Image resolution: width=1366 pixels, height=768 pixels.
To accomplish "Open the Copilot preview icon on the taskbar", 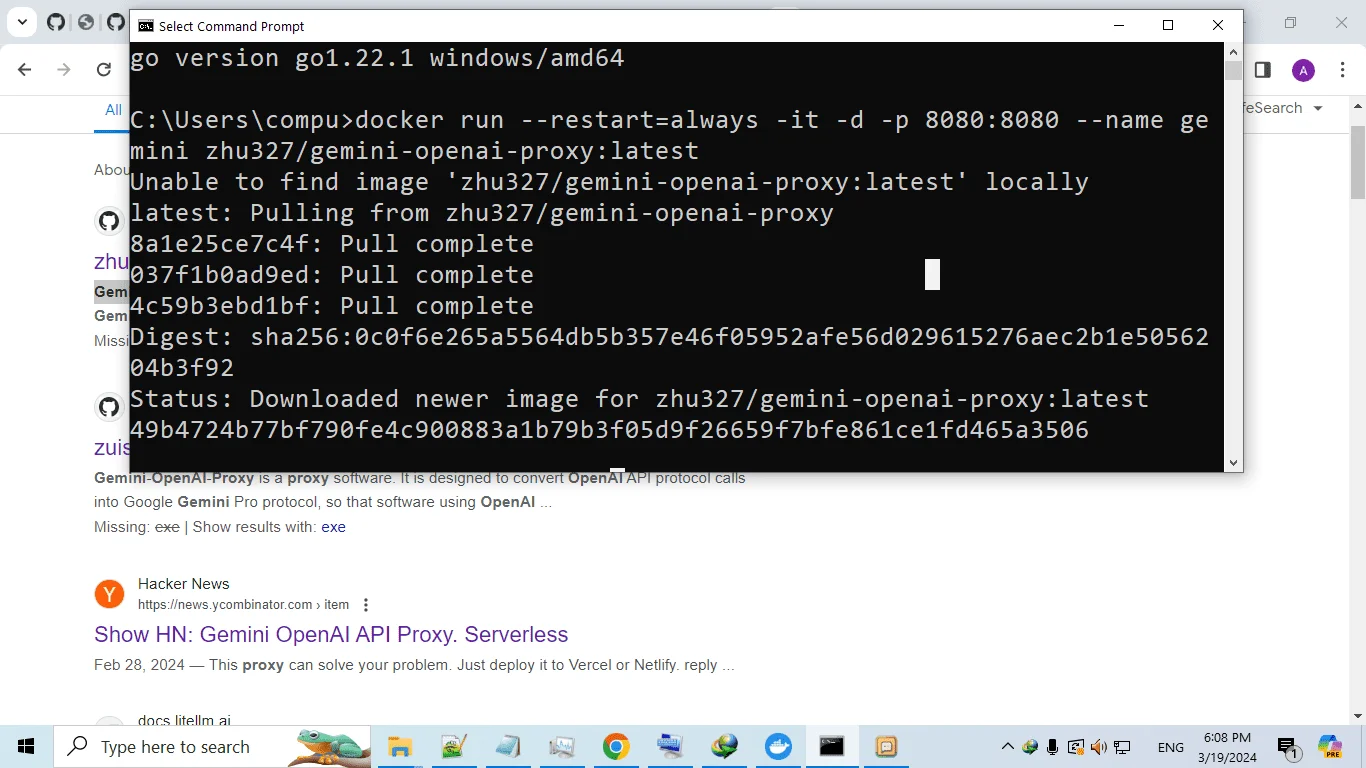I will tap(1330, 747).
